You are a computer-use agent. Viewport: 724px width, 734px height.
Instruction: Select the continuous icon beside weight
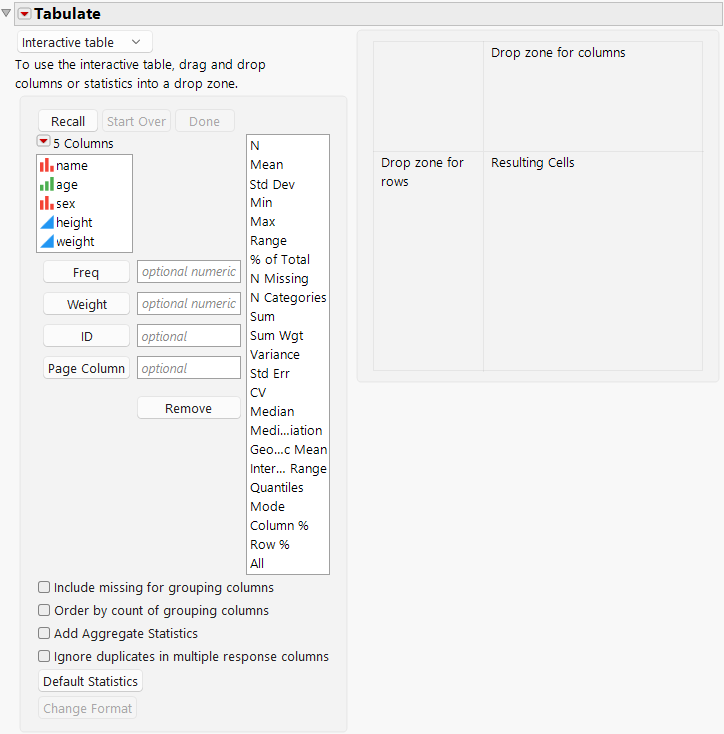pyautogui.click(x=46, y=242)
